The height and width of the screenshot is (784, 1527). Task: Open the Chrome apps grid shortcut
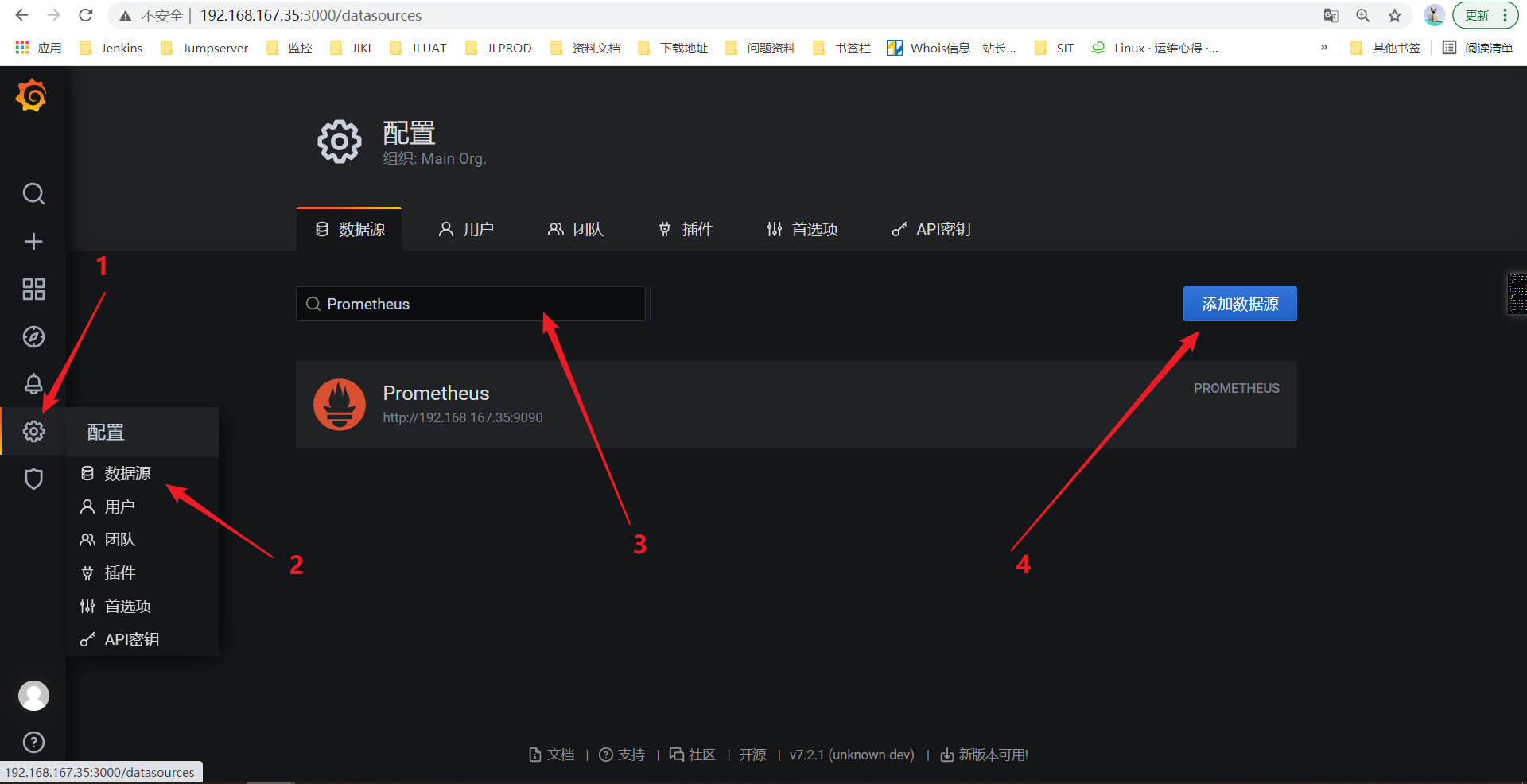pos(22,48)
